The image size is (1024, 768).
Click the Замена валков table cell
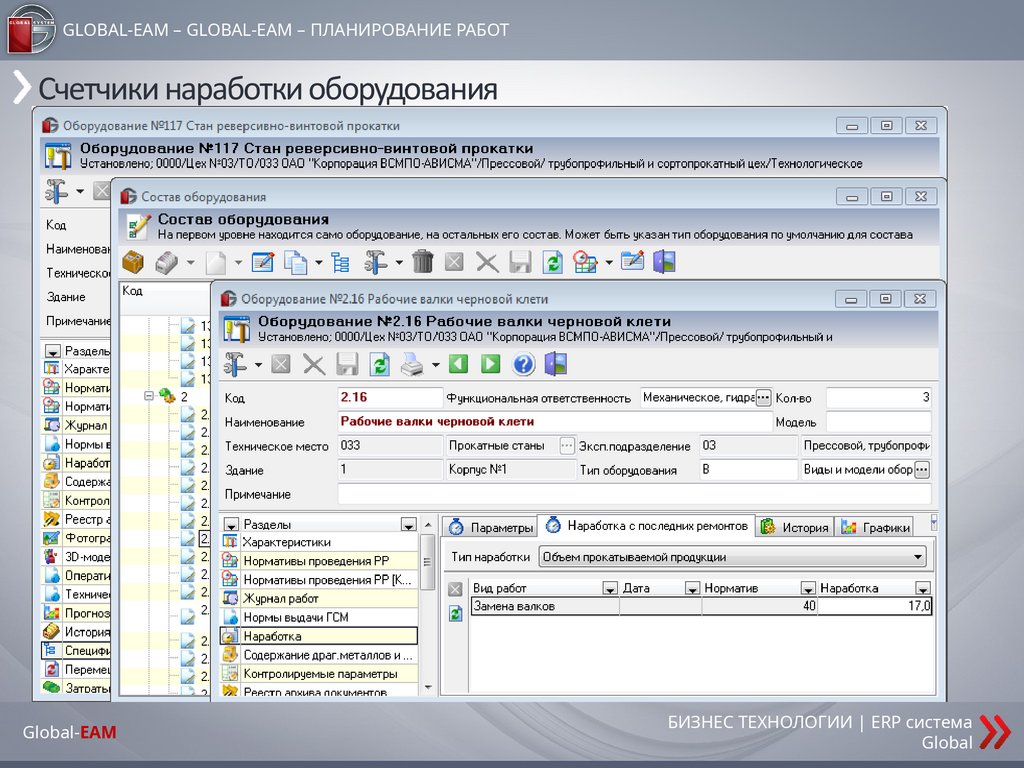(x=545, y=606)
